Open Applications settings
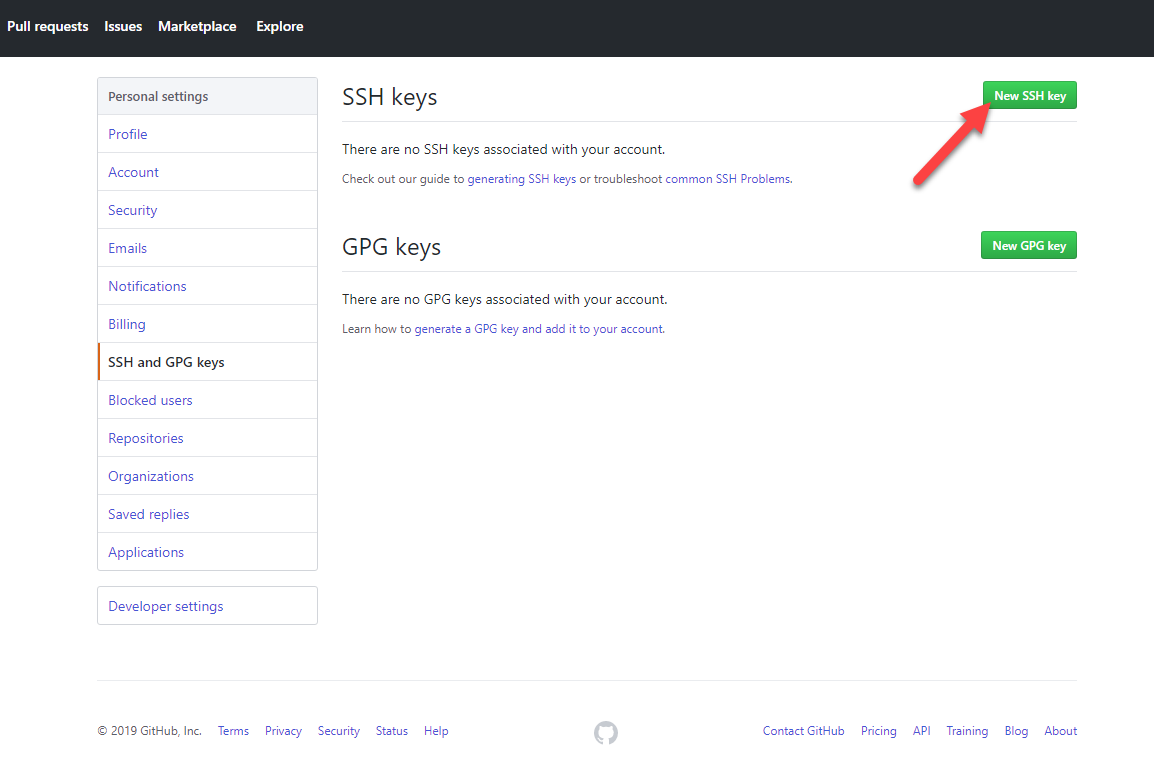Image resolution: width=1154 pixels, height=780 pixels. click(208, 552)
